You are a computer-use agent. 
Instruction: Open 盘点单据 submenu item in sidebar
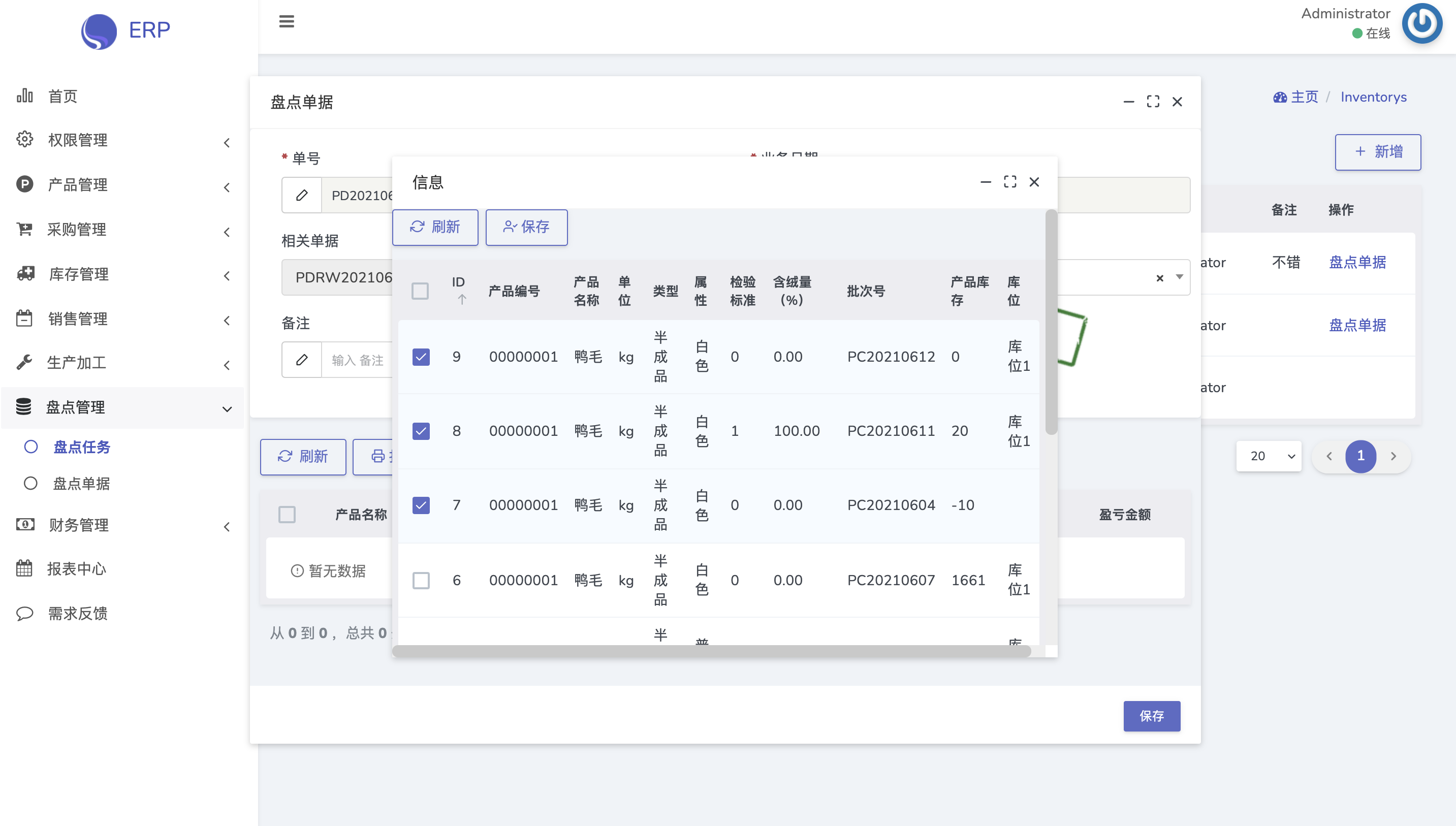[81, 483]
